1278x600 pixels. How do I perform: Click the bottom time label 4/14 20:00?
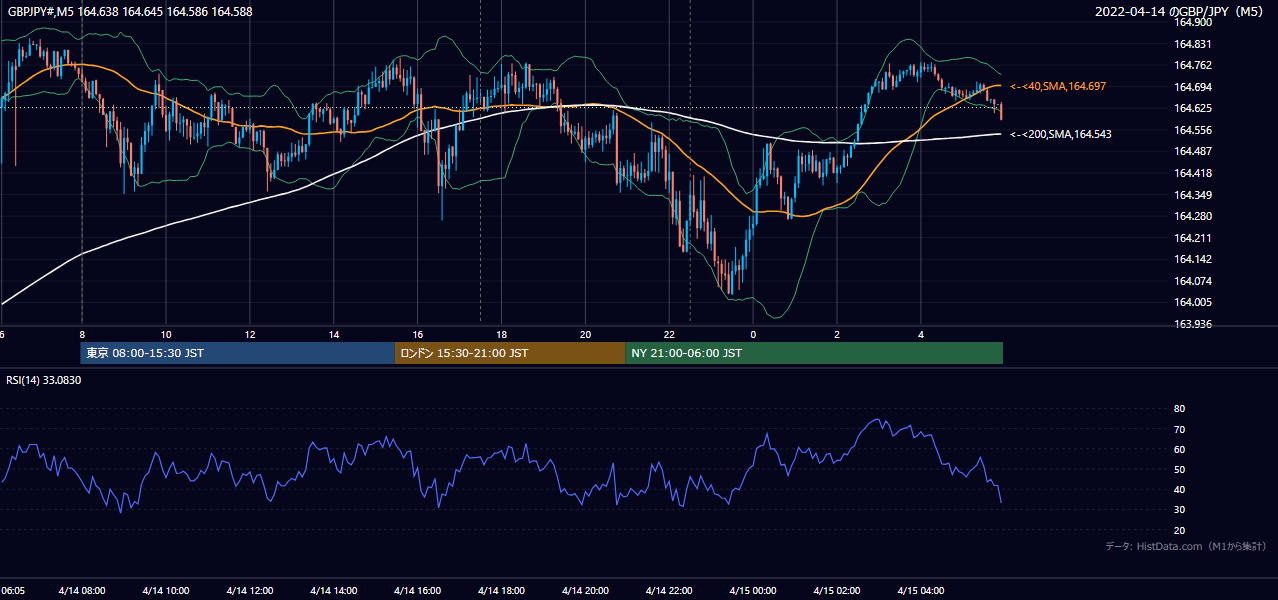point(585,591)
